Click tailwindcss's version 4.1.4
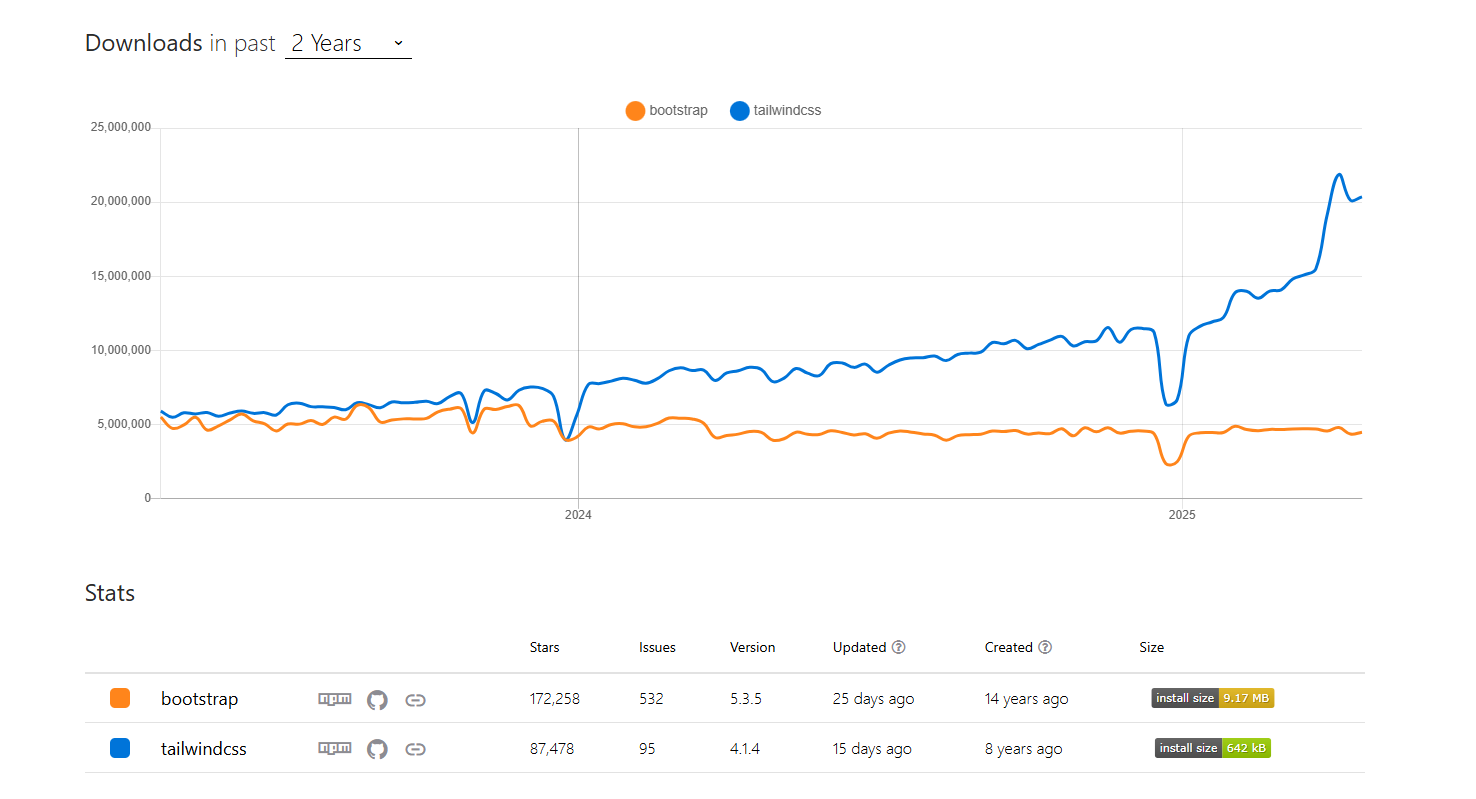The height and width of the screenshot is (799, 1476). coord(746,748)
